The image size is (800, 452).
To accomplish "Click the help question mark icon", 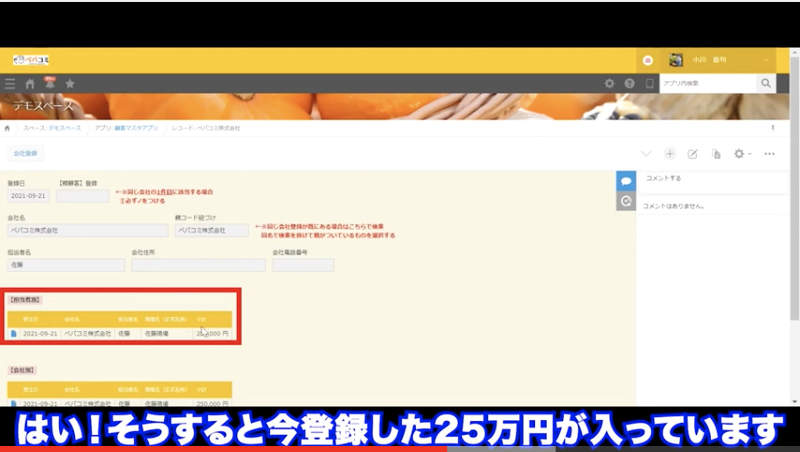I will pos(630,84).
